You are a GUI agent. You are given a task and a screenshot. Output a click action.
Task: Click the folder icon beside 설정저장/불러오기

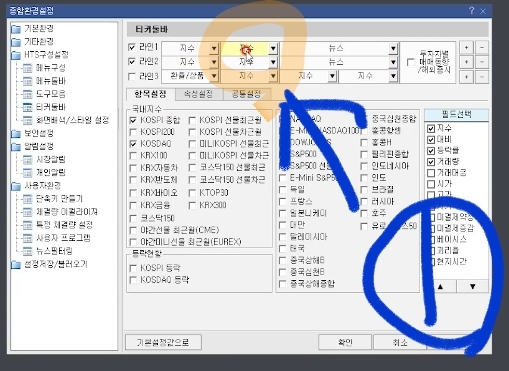pyautogui.click(x=16, y=265)
